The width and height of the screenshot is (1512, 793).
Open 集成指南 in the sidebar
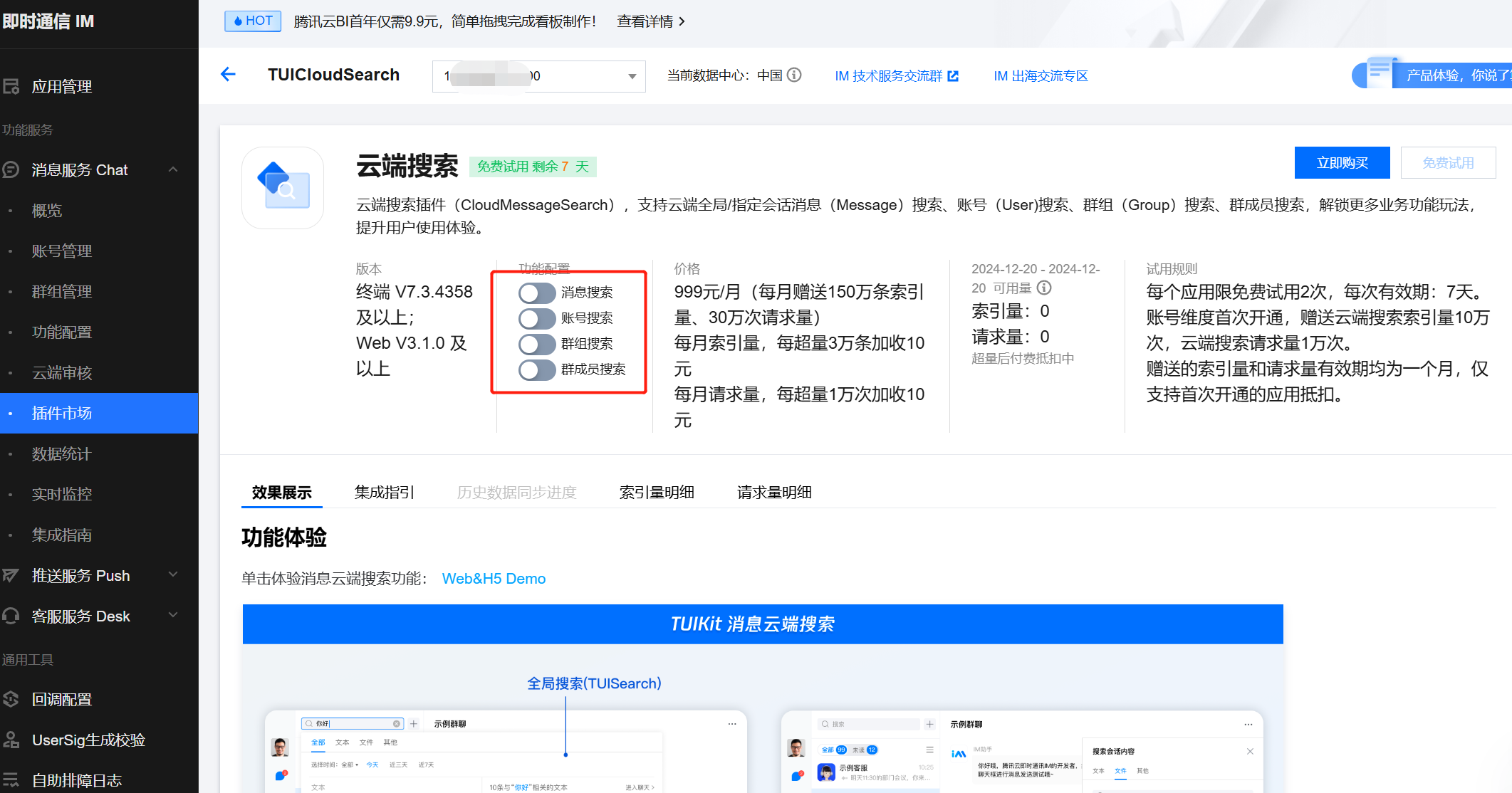pos(99,535)
